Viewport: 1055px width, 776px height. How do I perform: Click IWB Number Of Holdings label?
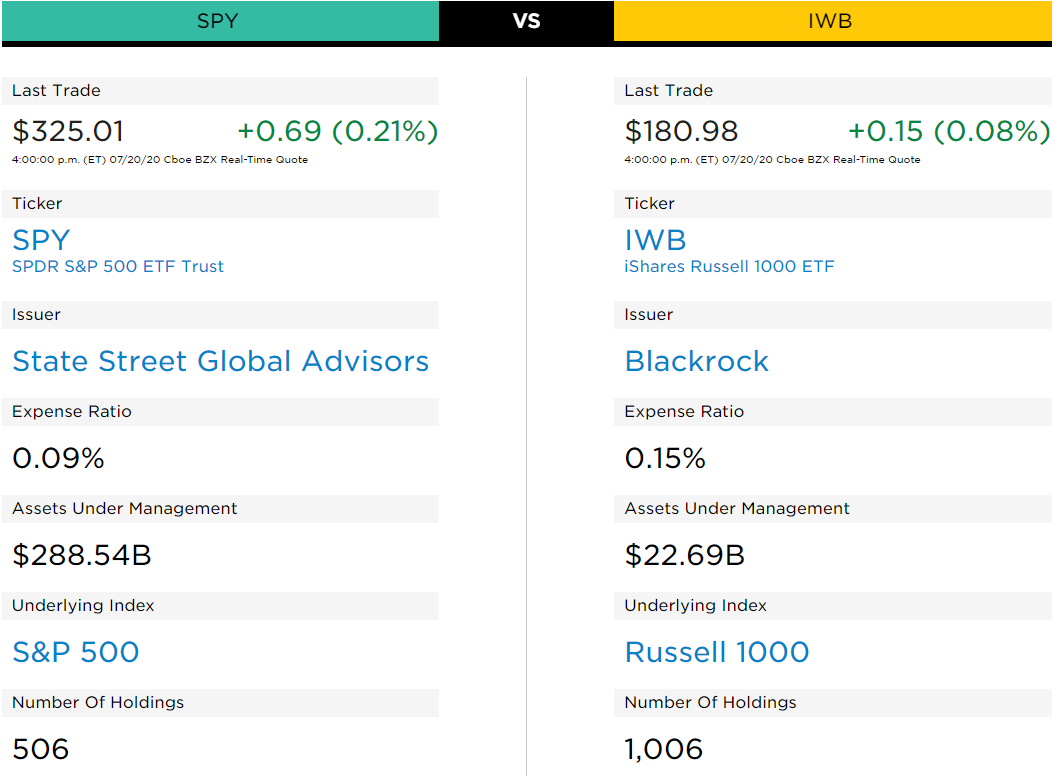pyautogui.click(x=711, y=703)
